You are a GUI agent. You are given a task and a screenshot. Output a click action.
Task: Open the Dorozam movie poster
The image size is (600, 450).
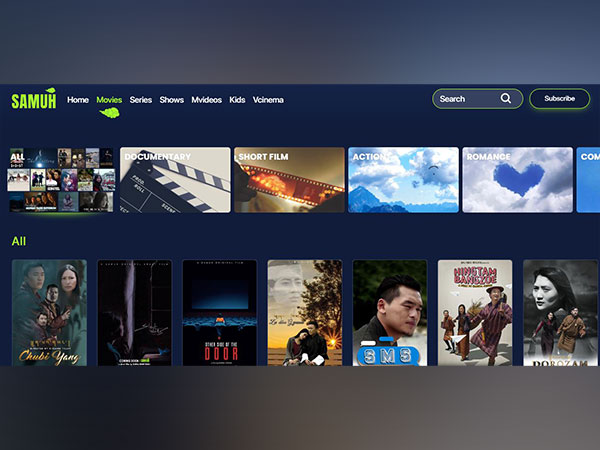pos(560,313)
